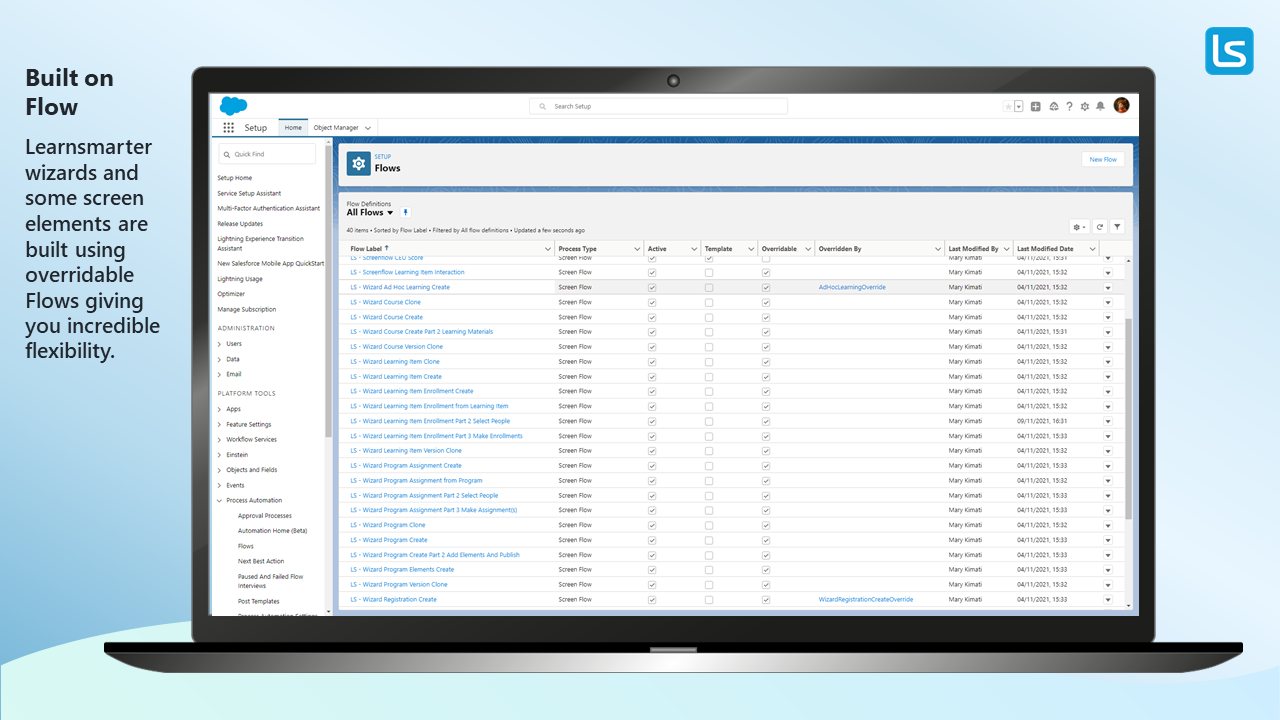The image size is (1280, 720).
Task: Select the Home tab
Action: pyautogui.click(x=292, y=128)
